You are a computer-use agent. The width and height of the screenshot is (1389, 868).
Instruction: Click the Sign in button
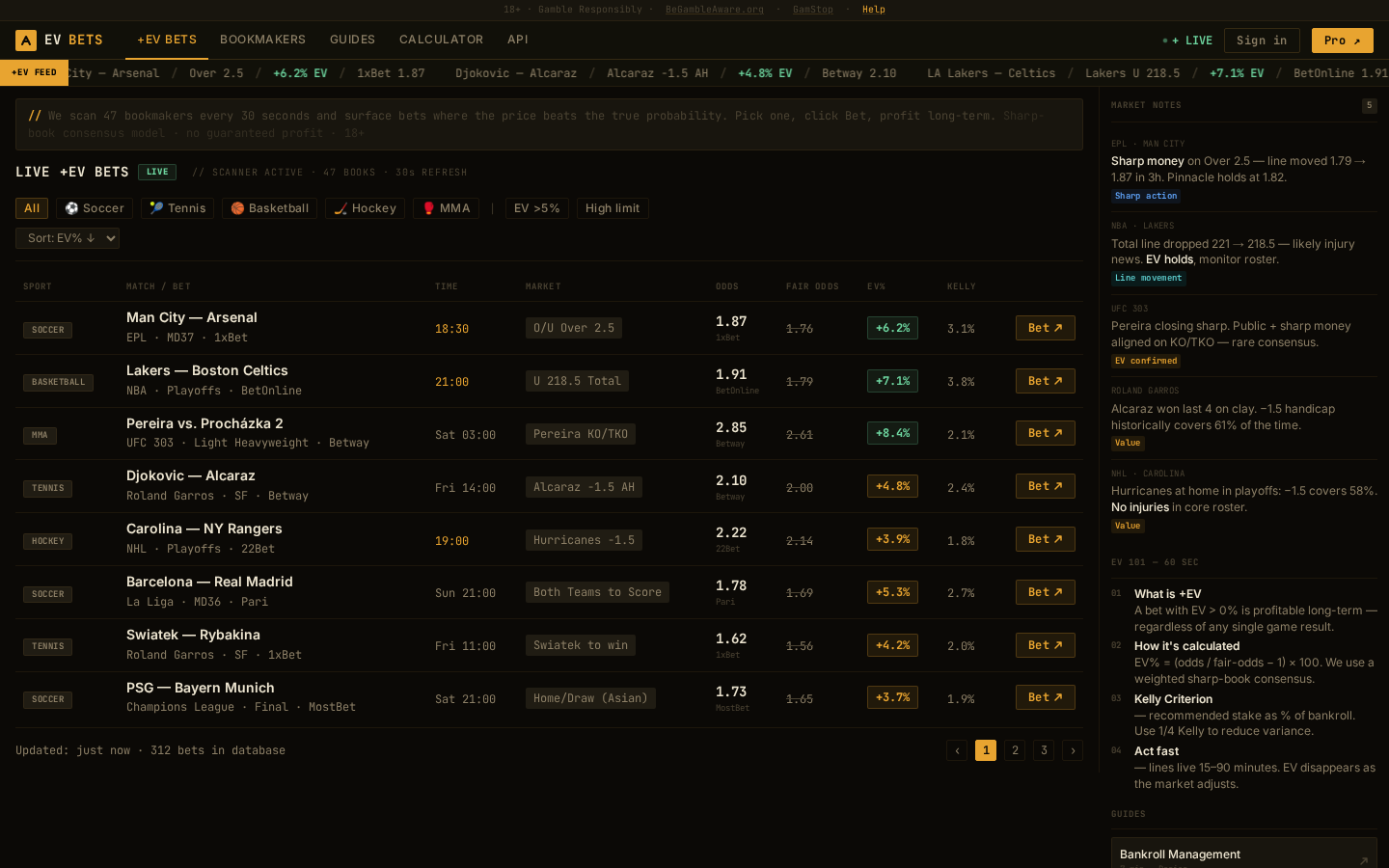click(1262, 41)
